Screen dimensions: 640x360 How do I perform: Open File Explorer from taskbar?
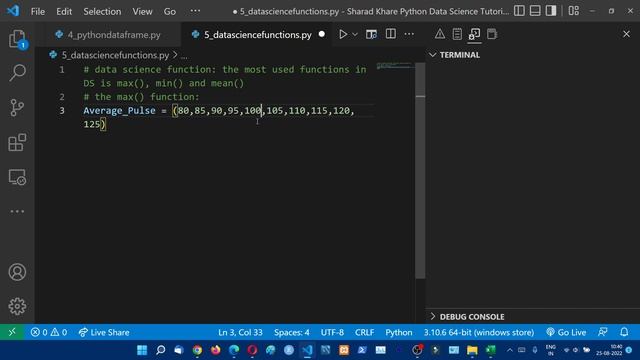click(x=472, y=350)
